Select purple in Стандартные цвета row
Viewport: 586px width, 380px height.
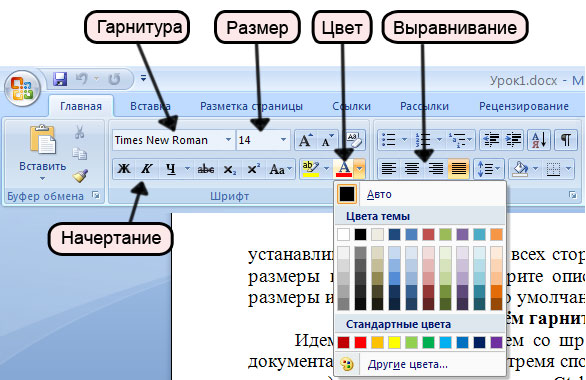pyautogui.click(x=496, y=342)
